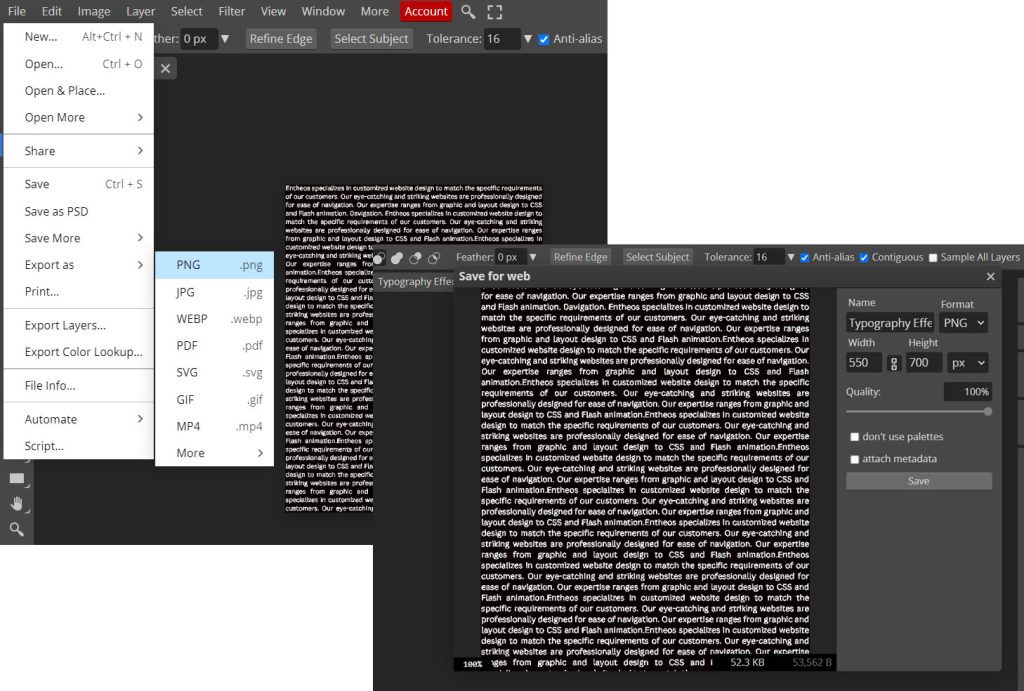The height and width of the screenshot is (691, 1024).
Task: Open the Format dropdown showing PNG
Action: 964,323
